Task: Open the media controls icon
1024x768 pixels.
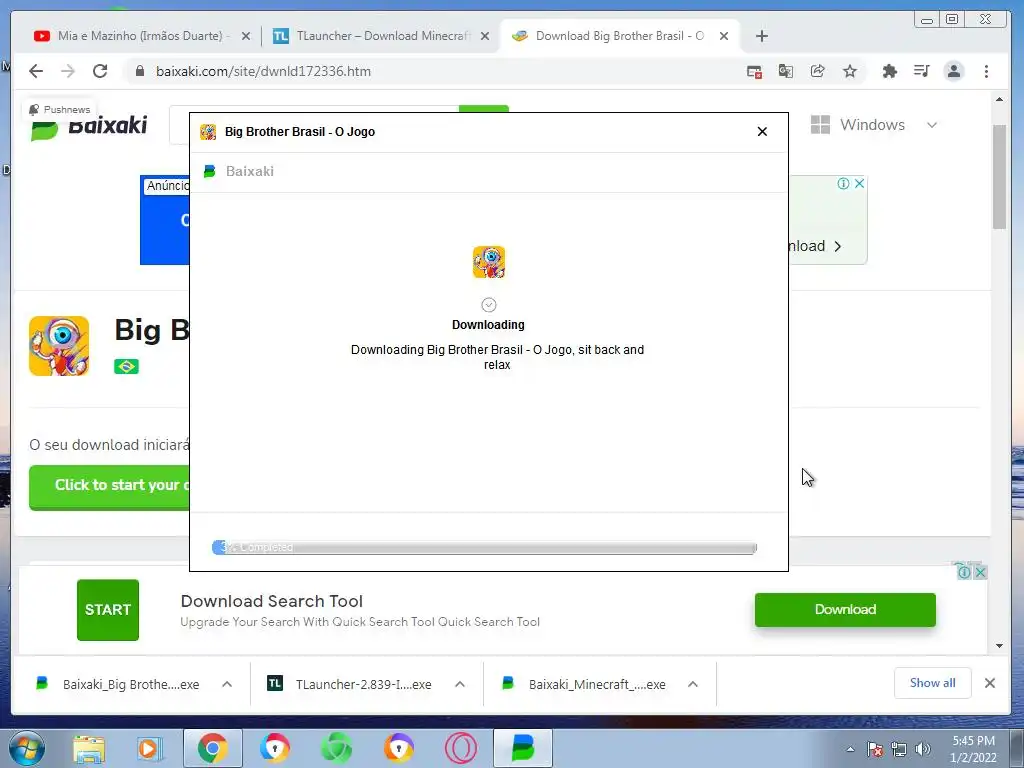Action: point(921,71)
